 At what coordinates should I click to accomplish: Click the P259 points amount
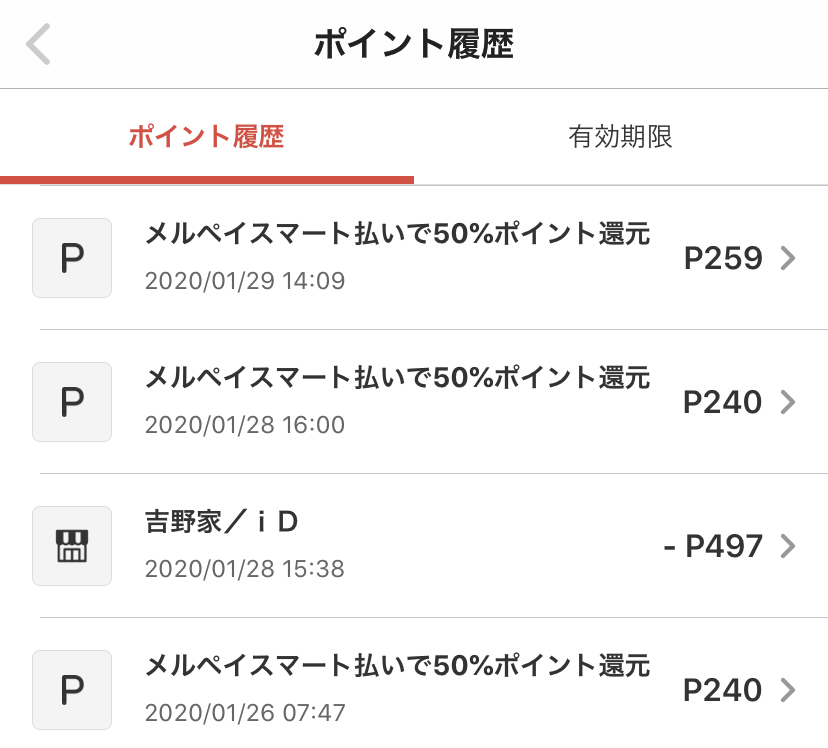[723, 258]
